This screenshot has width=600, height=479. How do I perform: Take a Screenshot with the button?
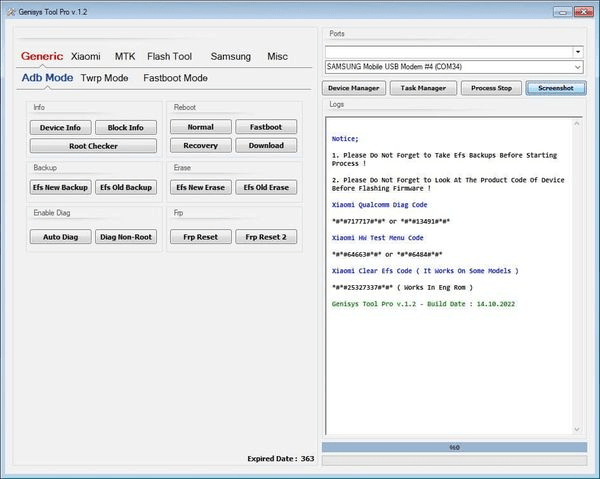click(x=556, y=88)
